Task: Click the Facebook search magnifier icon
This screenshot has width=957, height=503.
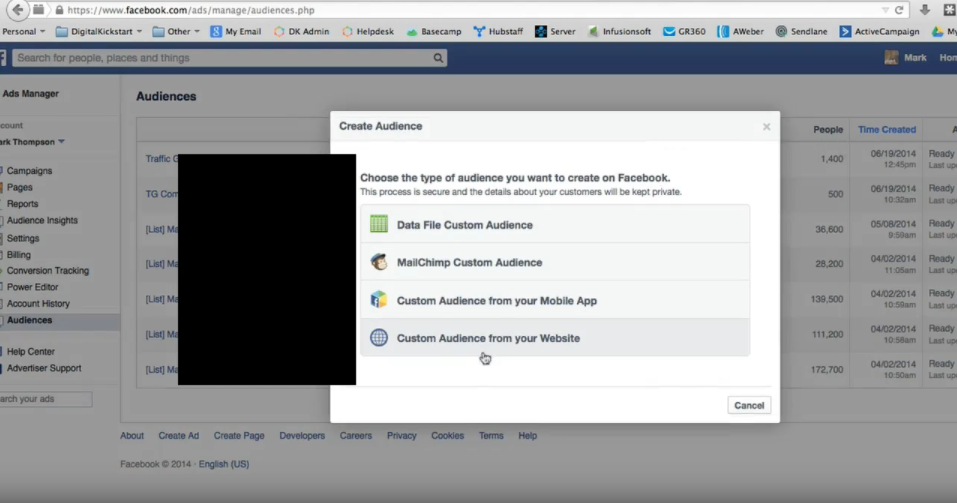Action: point(438,58)
